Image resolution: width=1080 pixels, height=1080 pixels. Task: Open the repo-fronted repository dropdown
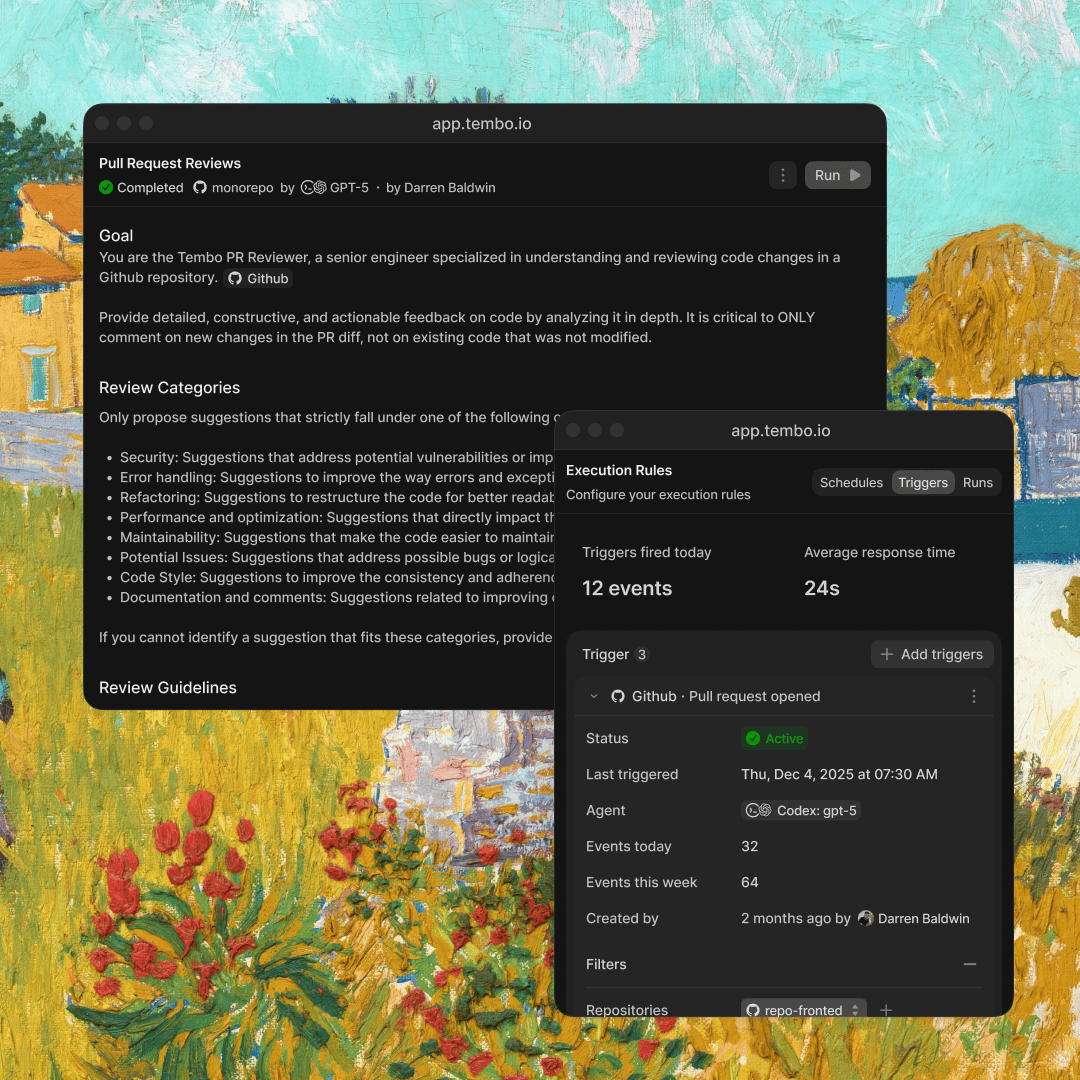pyautogui.click(x=803, y=1010)
